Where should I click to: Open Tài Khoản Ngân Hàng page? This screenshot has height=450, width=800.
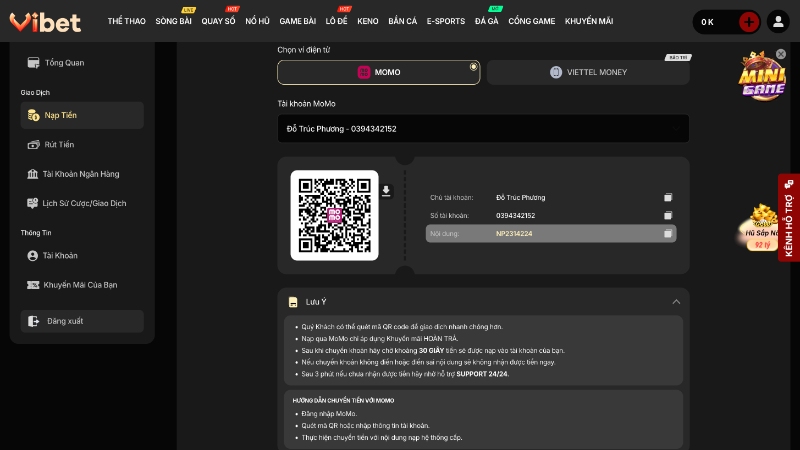[x=82, y=174]
